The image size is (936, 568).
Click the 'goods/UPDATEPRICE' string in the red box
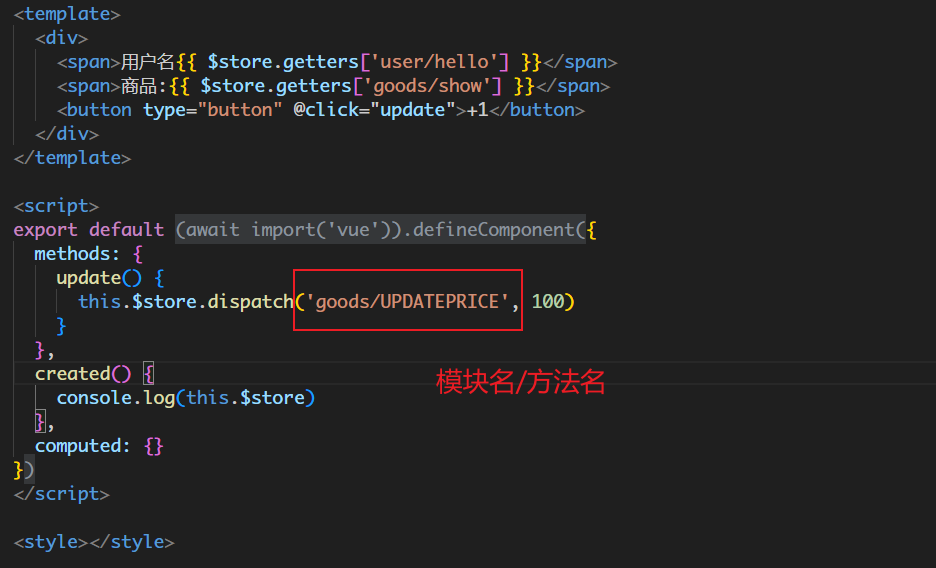[x=407, y=301]
